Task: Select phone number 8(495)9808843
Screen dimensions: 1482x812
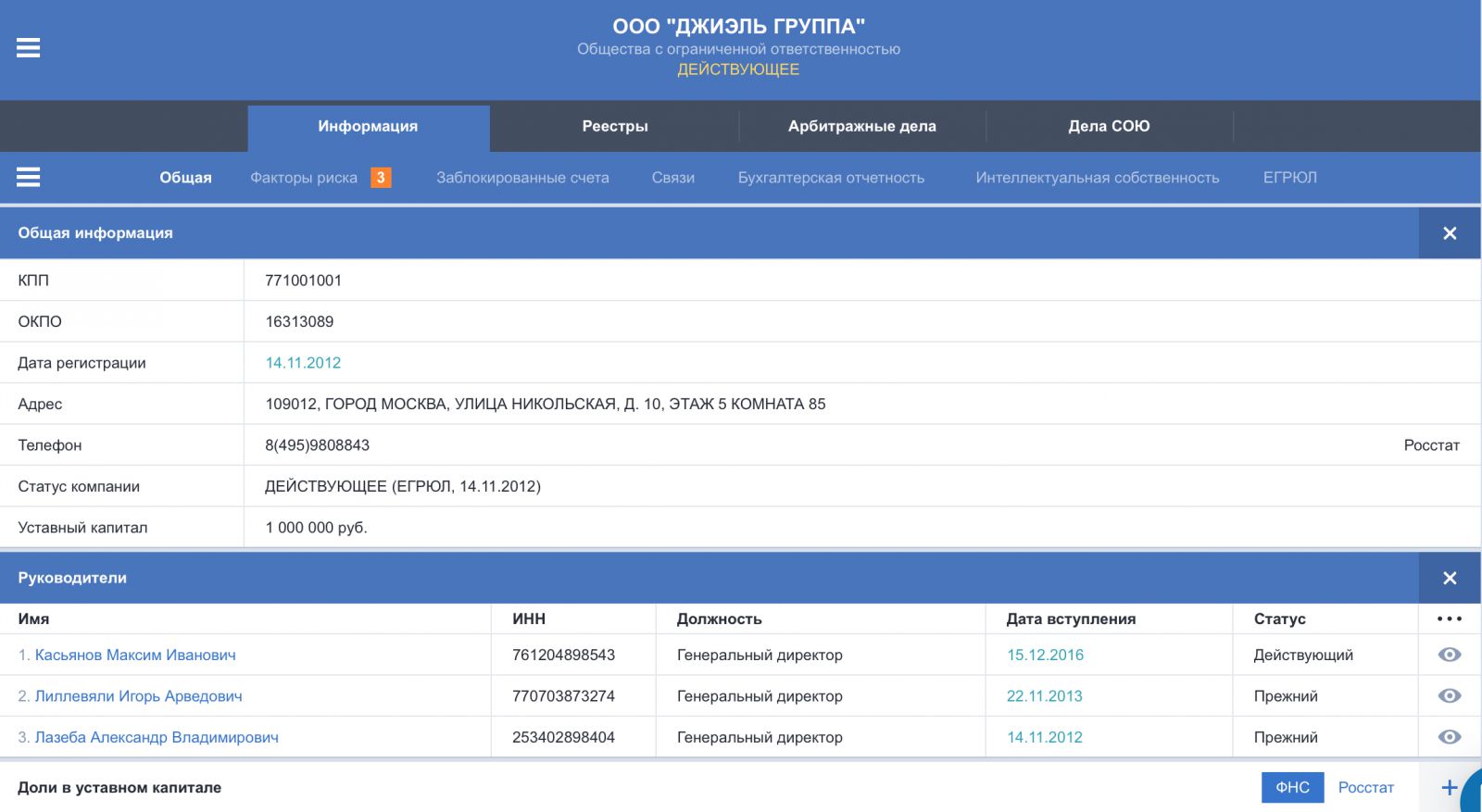Action: [317, 445]
